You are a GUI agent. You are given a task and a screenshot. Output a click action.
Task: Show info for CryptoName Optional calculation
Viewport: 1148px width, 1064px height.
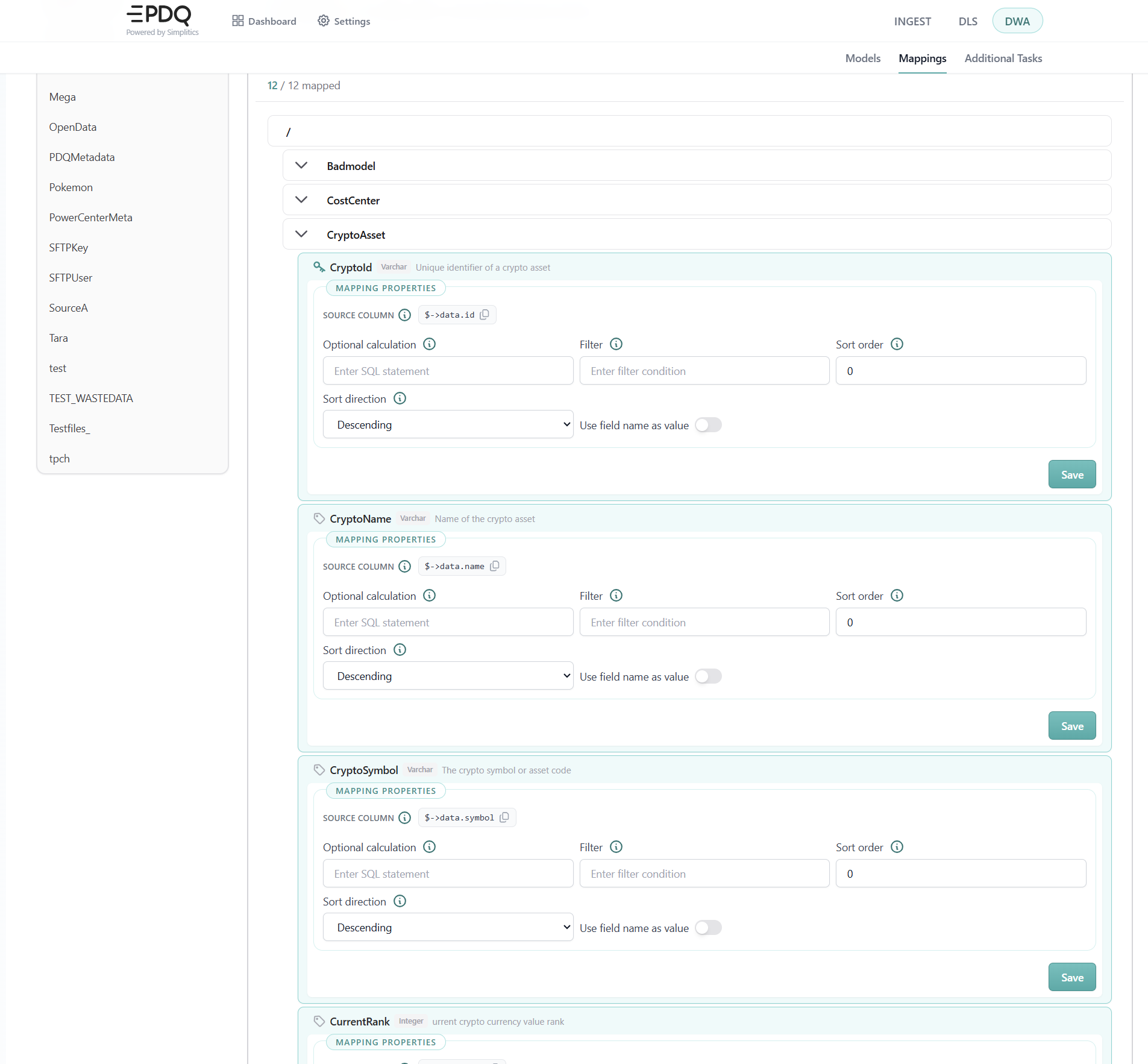(429, 596)
